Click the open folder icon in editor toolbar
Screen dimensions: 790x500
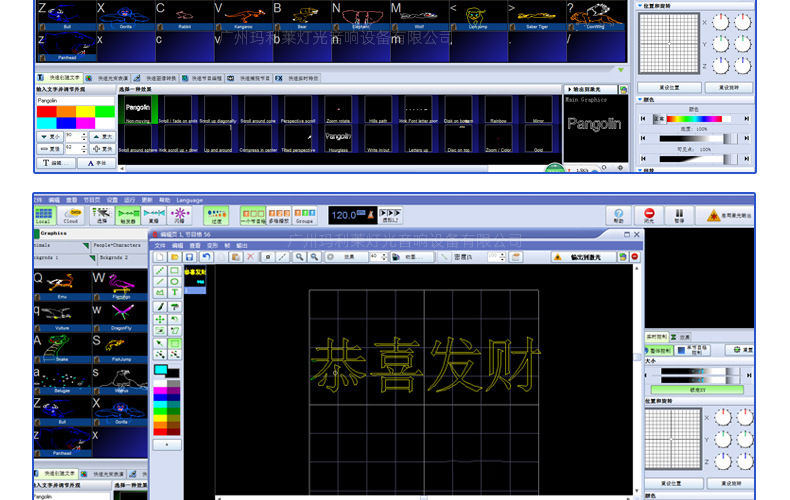[x=174, y=257]
